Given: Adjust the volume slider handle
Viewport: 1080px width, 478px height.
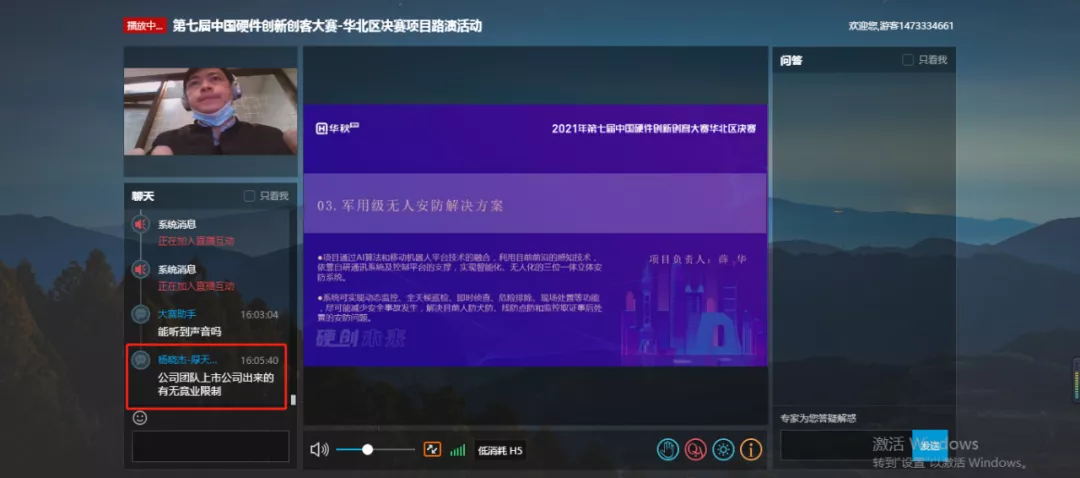Looking at the screenshot, I should (x=367, y=450).
